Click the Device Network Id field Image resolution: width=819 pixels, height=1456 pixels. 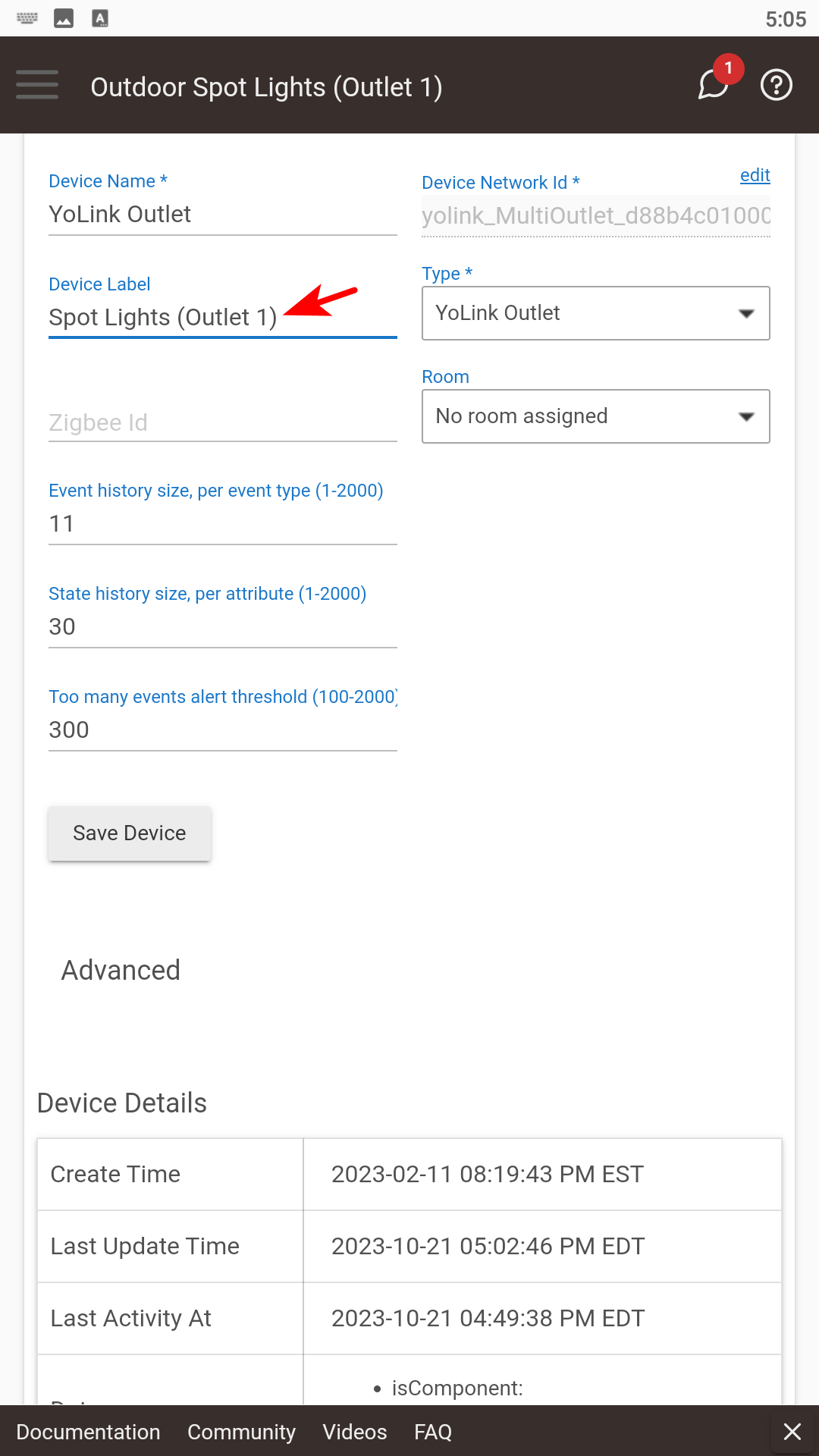tap(596, 216)
